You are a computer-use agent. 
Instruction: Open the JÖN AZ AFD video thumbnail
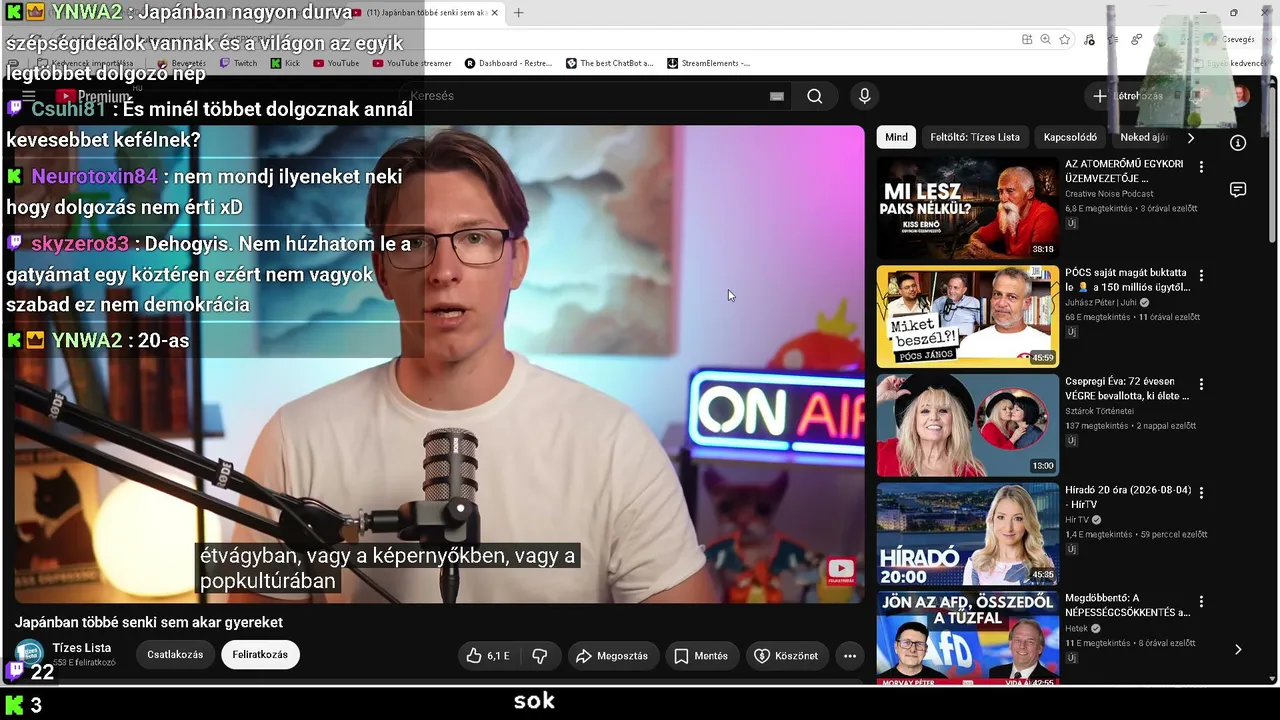[x=967, y=638]
